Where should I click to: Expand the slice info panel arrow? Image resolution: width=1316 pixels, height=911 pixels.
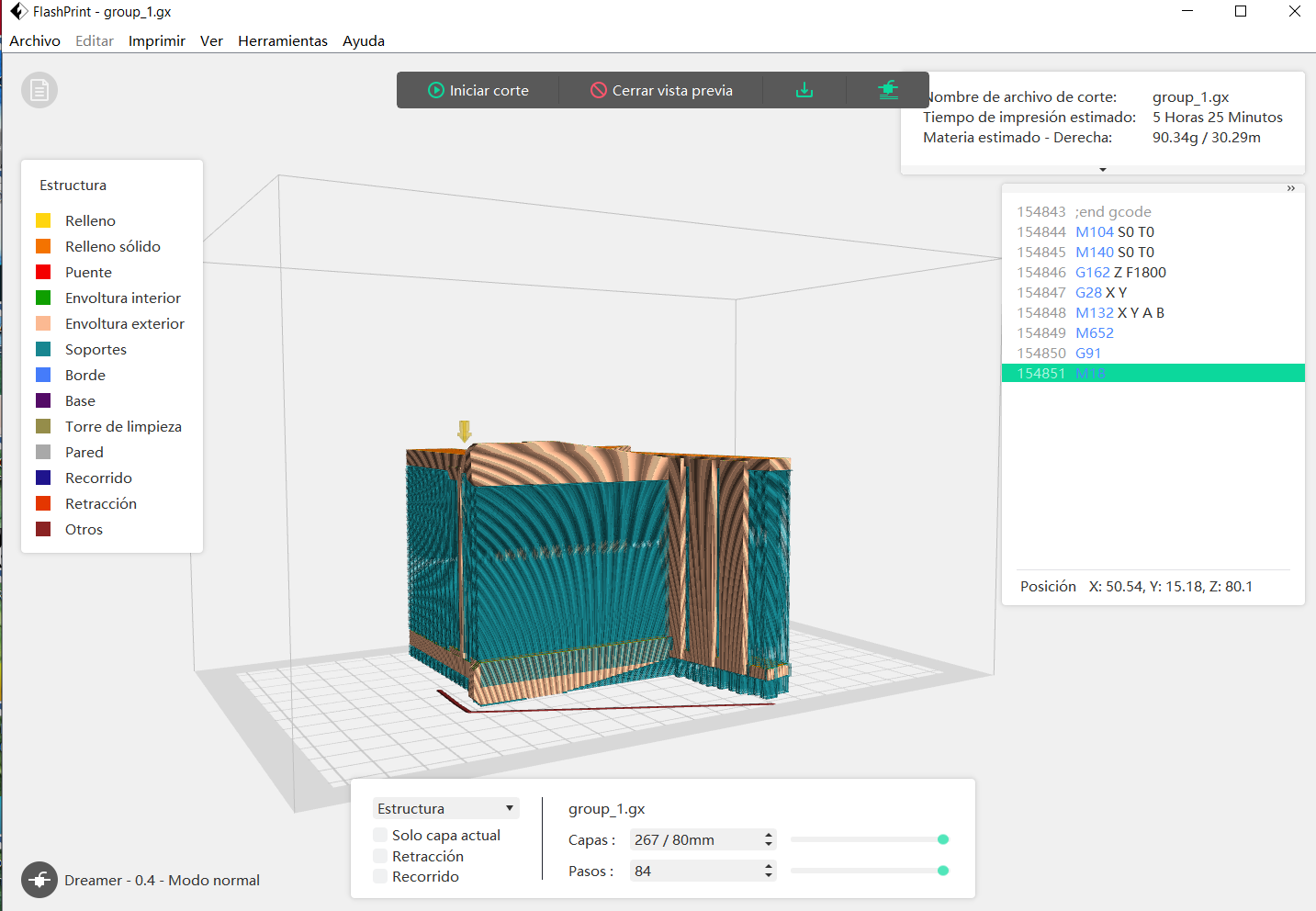[1103, 170]
